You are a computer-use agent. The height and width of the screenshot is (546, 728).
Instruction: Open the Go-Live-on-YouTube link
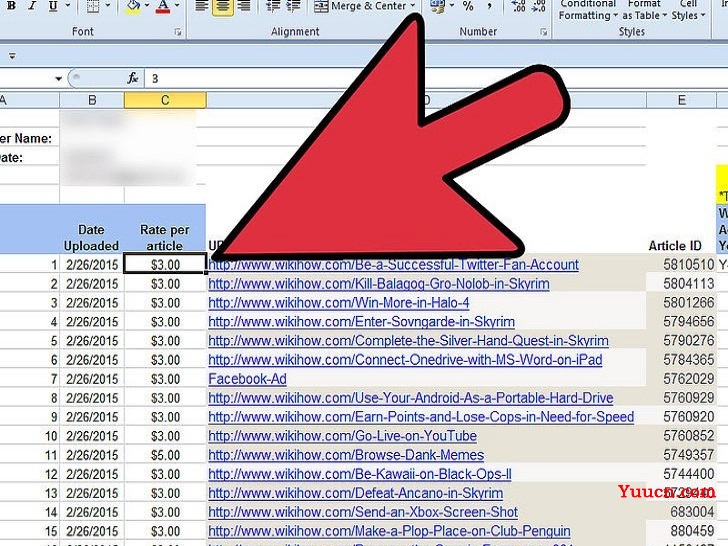pos(342,436)
